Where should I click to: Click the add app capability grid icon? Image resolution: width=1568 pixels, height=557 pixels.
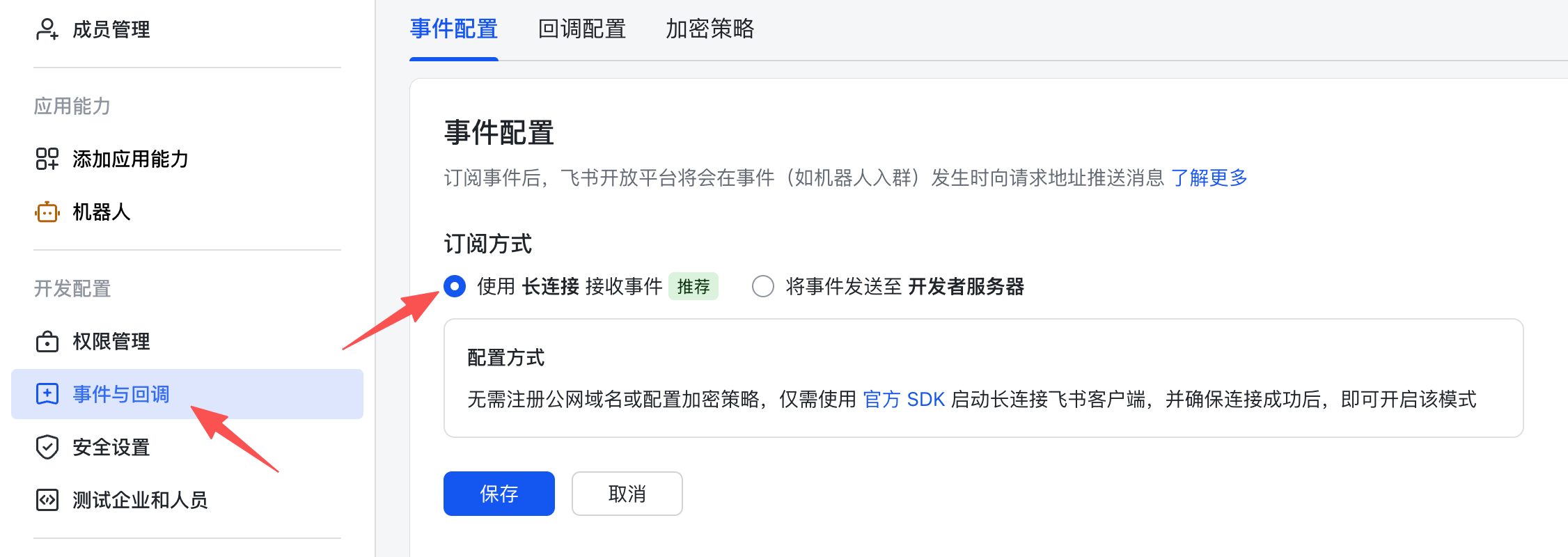click(47, 159)
